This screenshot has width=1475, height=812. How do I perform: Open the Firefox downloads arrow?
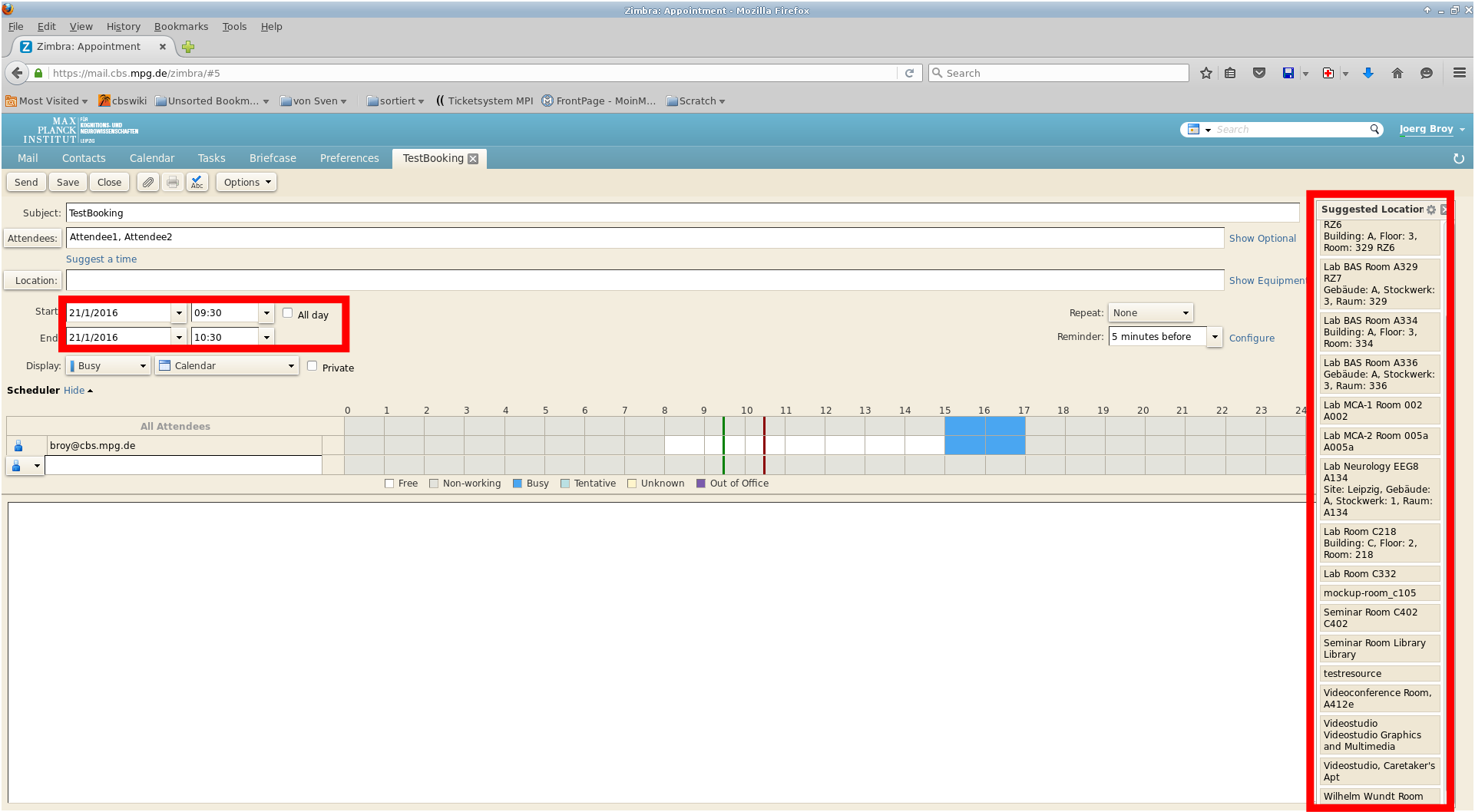click(1368, 74)
